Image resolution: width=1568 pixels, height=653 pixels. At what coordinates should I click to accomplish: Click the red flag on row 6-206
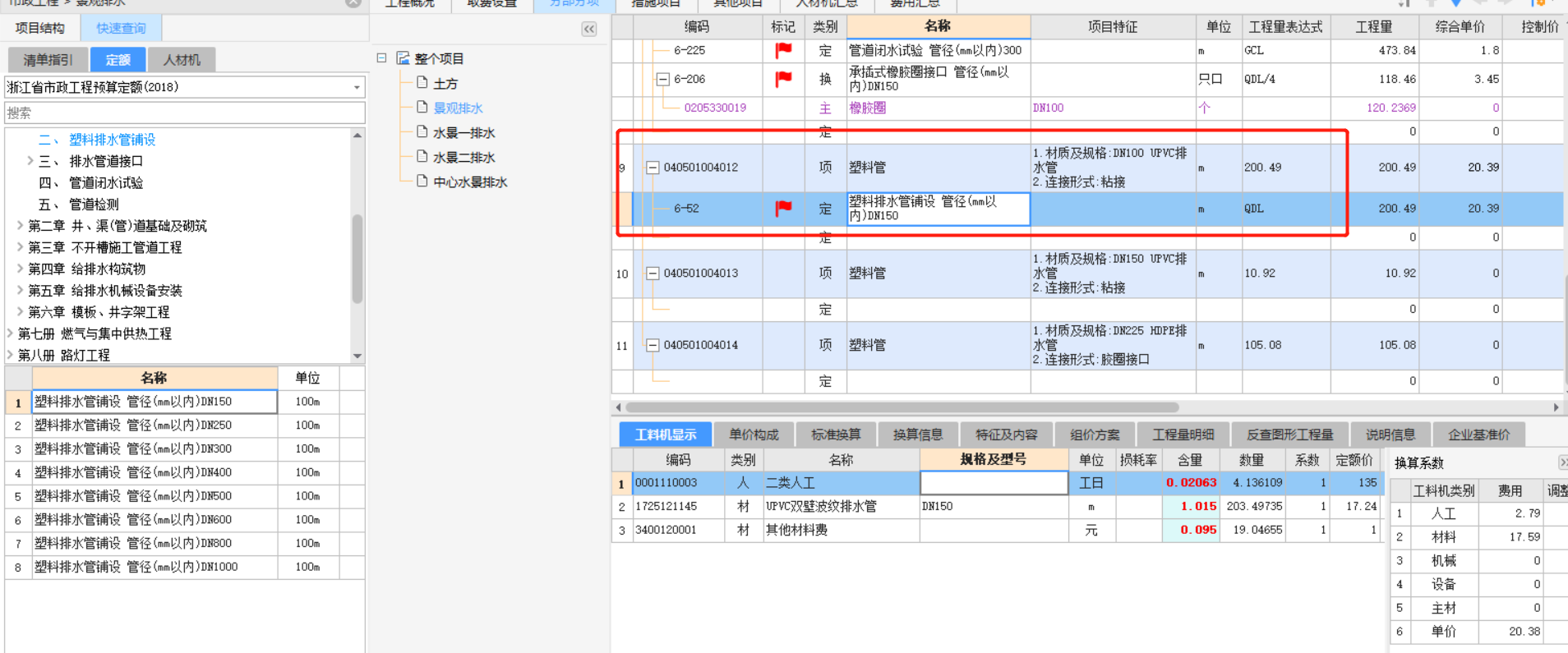[x=783, y=79]
